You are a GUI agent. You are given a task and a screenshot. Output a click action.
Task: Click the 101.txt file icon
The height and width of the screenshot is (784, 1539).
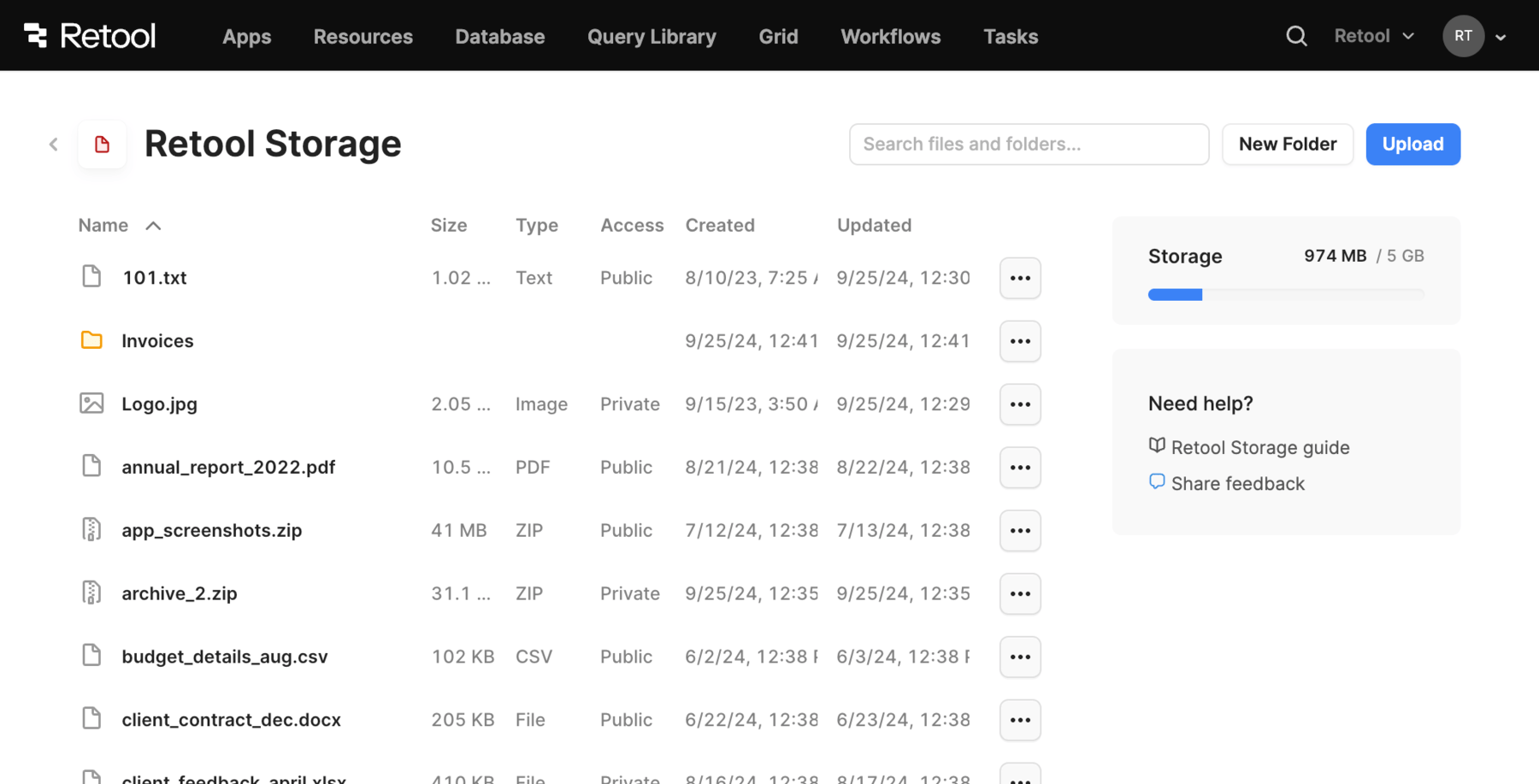pyautogui.click(x=91, y=276)
